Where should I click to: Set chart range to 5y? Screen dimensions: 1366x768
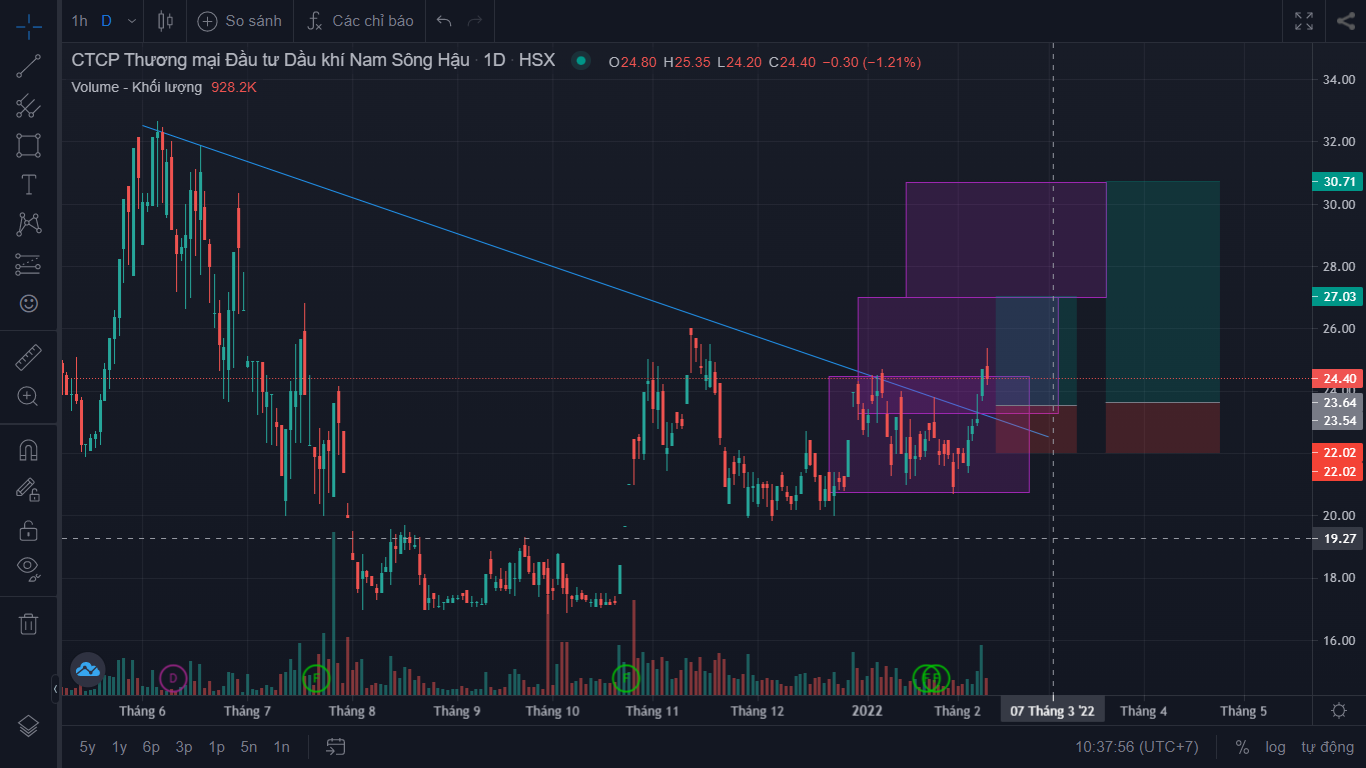88,747
